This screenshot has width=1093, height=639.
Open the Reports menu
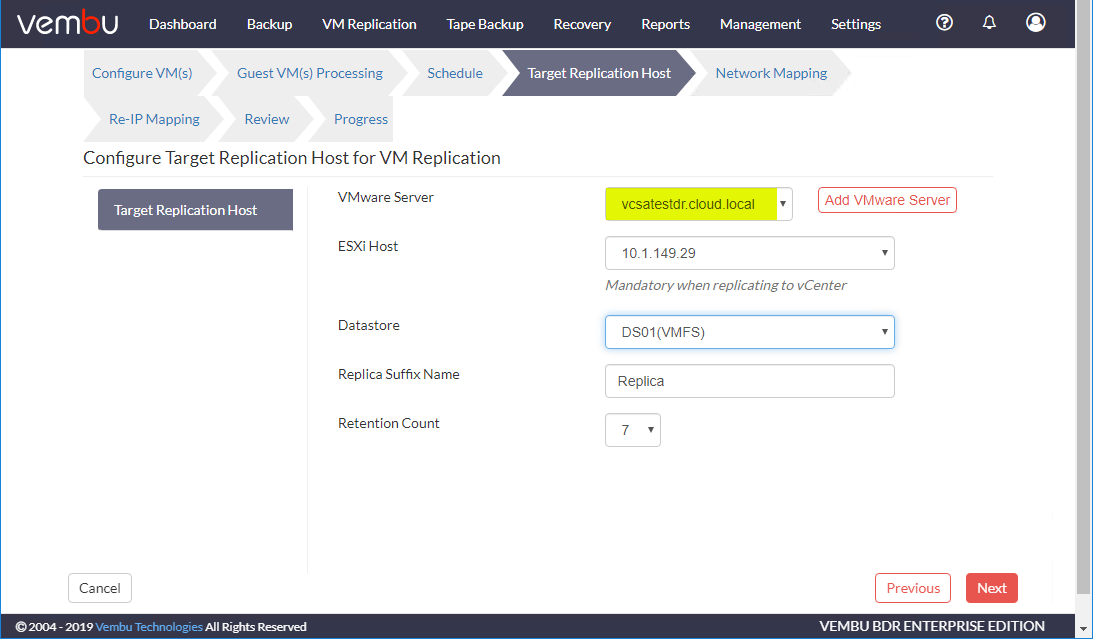(x=666, y=24)
